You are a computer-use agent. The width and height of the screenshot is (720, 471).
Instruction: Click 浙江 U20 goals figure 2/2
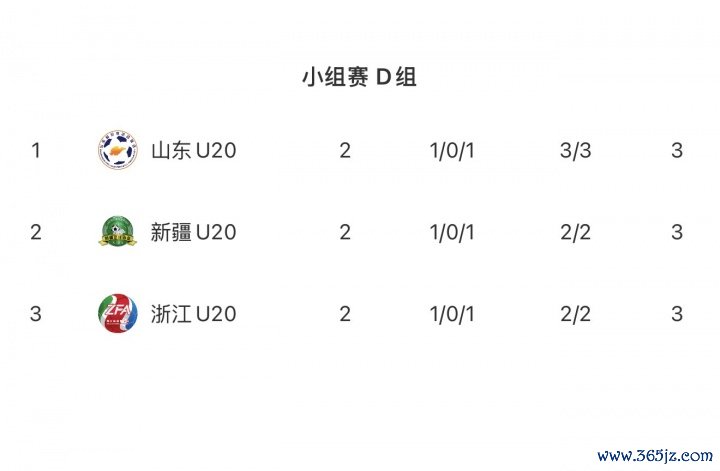point(576,314)
